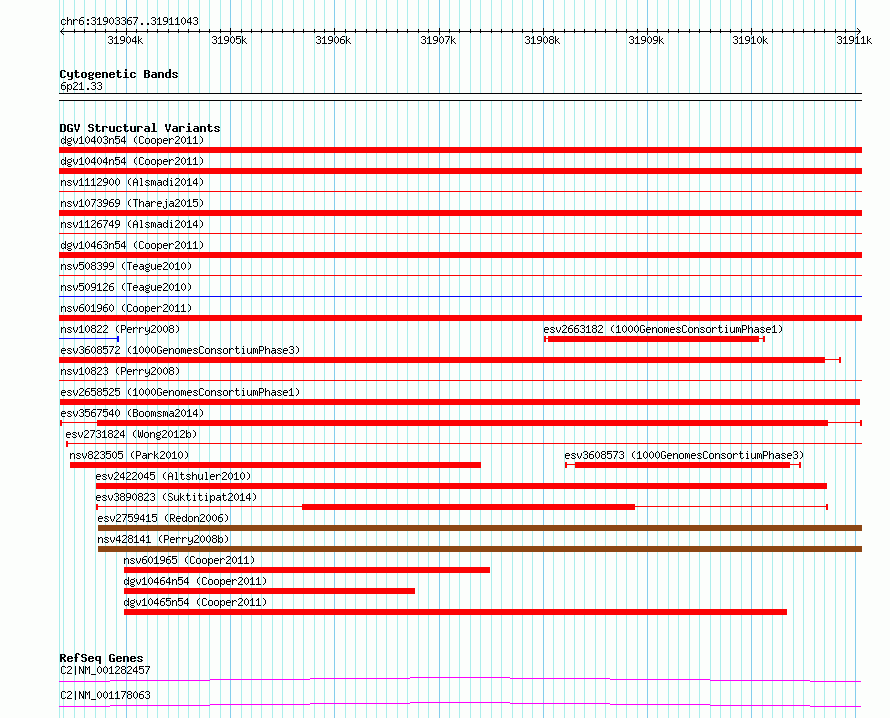Select the red esv2663182 variant bar
890x718 pixels.
pyautogui.click(x=654, y=339)
